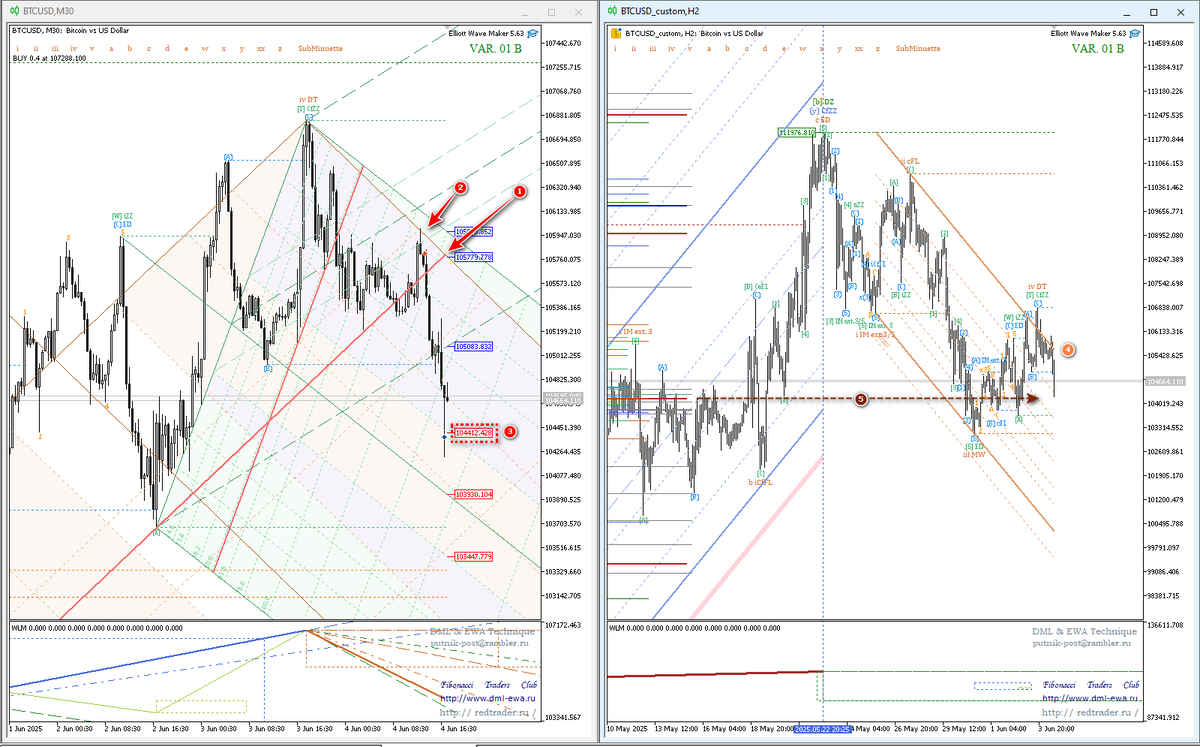
Task: Click the graduation cap icon in the H2 chart
Action: (x=1135, y=33)
